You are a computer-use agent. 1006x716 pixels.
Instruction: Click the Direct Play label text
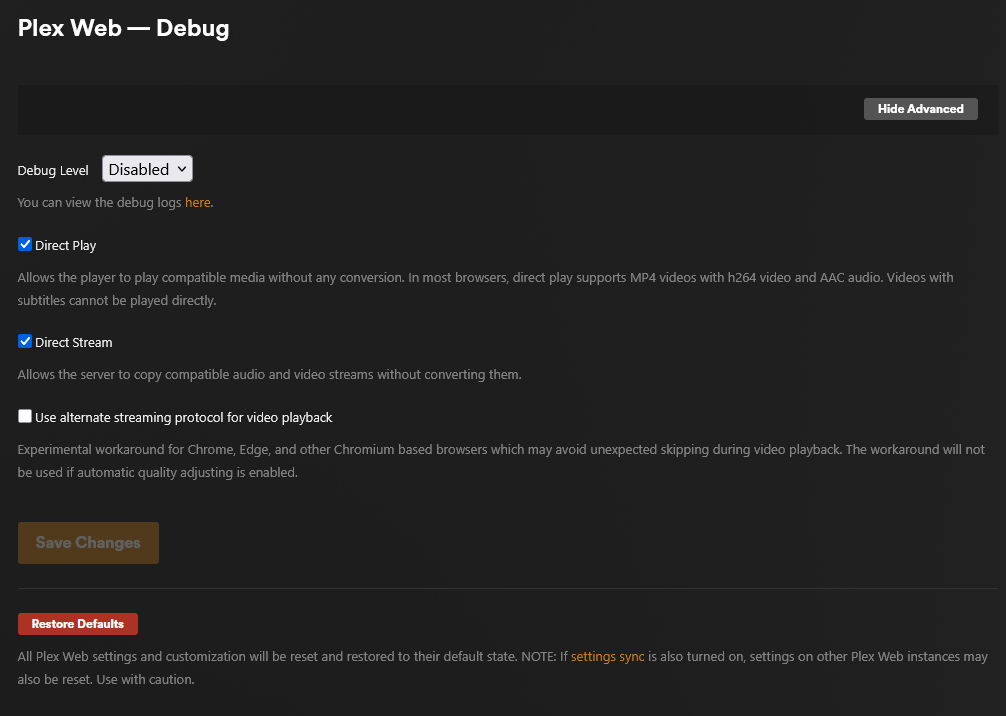[65, 245]
